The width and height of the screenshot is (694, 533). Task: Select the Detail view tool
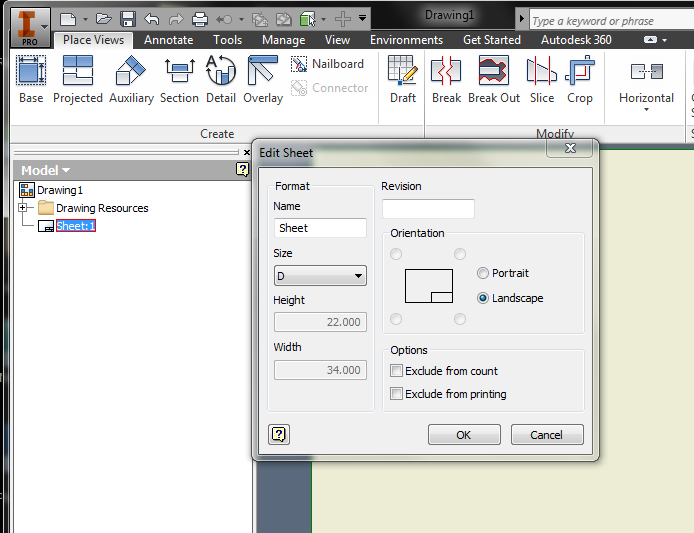pyautogui.click(x=221, y=80)
